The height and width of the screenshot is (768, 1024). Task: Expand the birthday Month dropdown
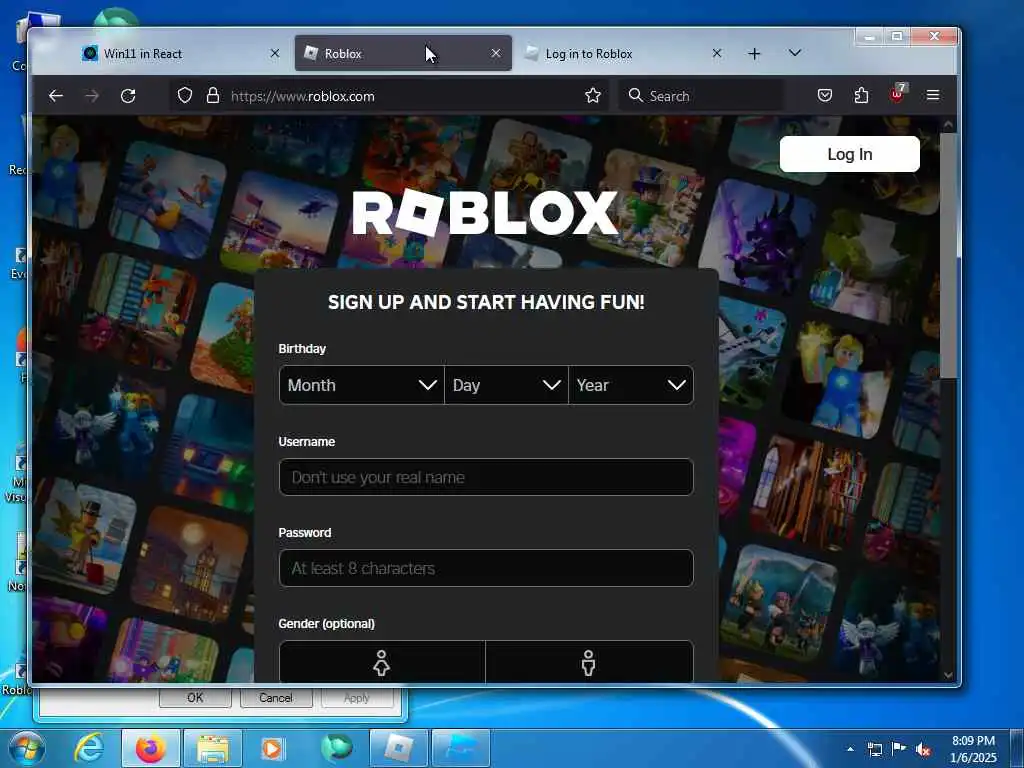(361, 385)
